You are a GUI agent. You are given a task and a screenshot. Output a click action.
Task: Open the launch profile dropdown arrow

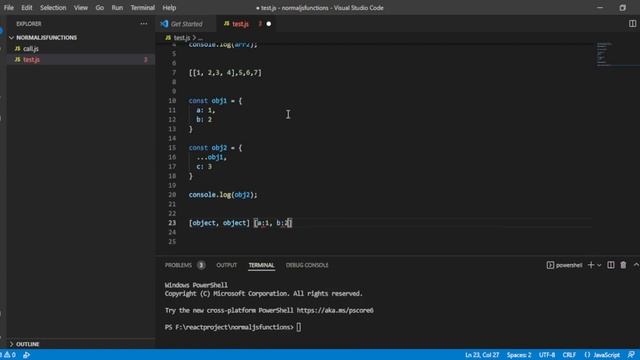pos(599,265)
